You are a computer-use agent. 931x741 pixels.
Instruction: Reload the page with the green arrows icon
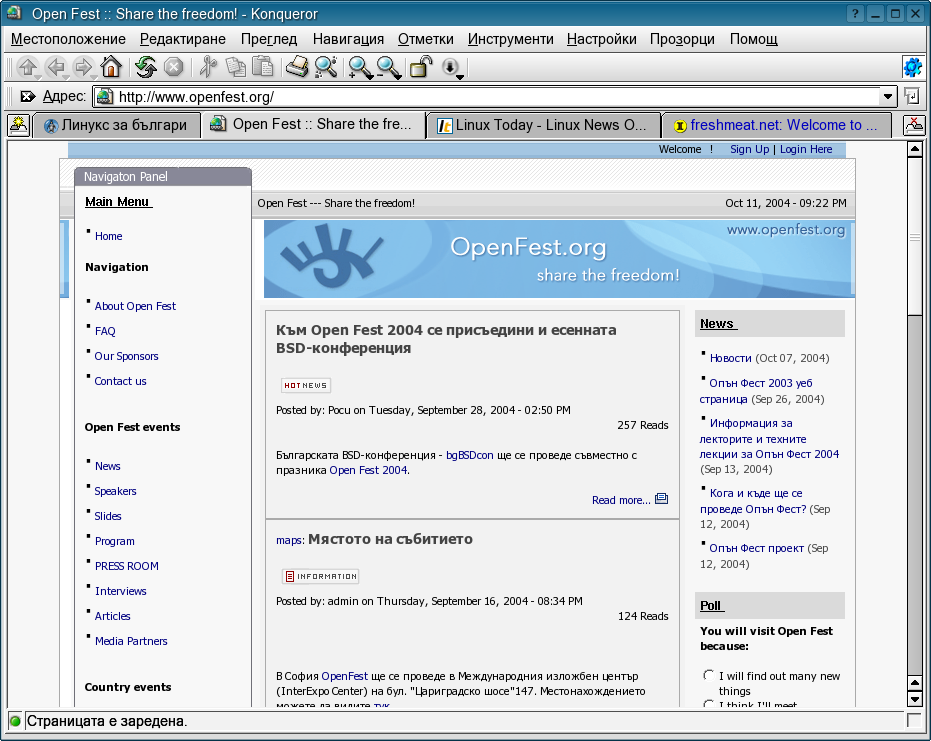coord(146,67)
